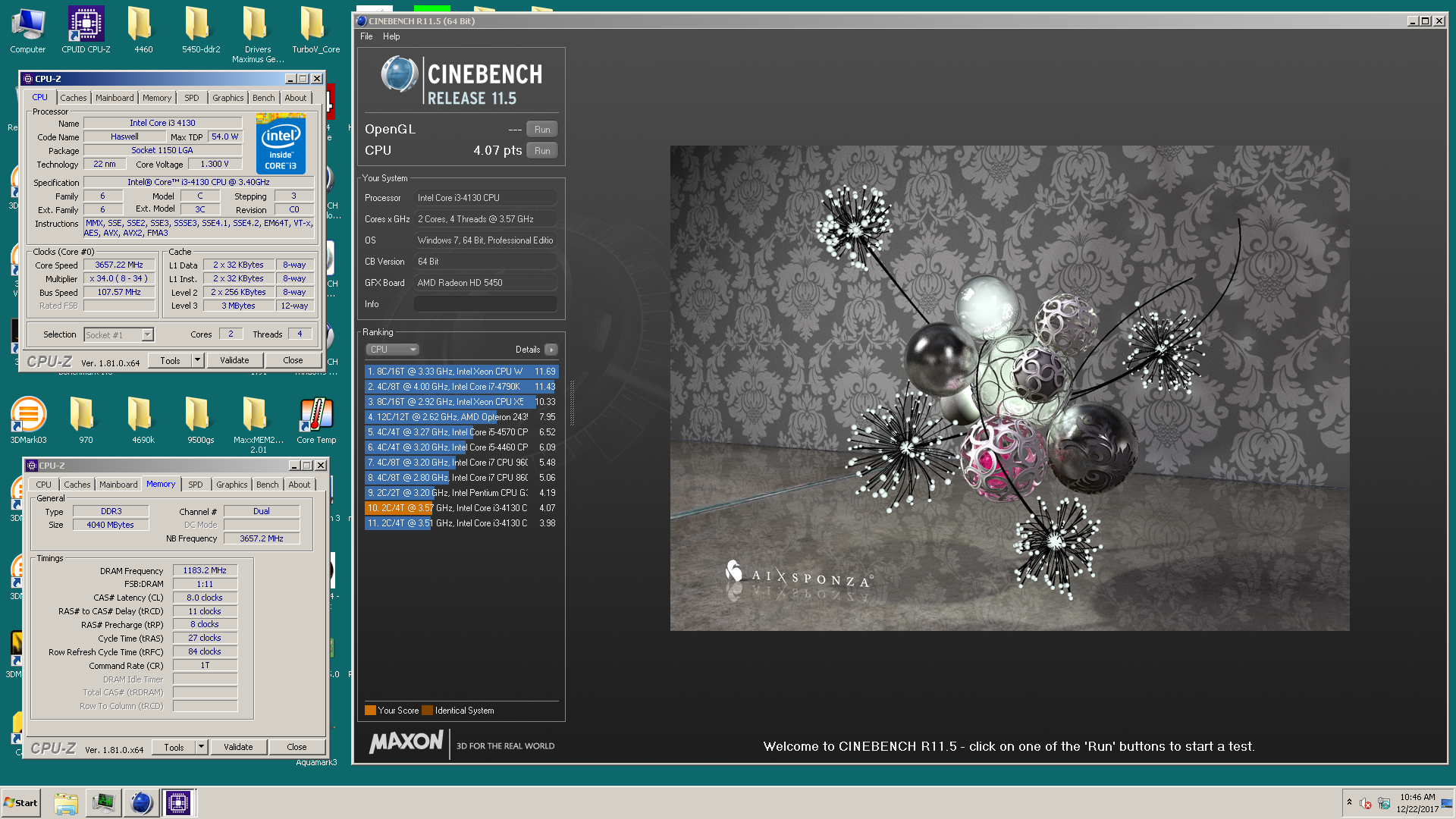
Task: Select ranking row 1 Xeon 11.69
Action: coord(461,372)
